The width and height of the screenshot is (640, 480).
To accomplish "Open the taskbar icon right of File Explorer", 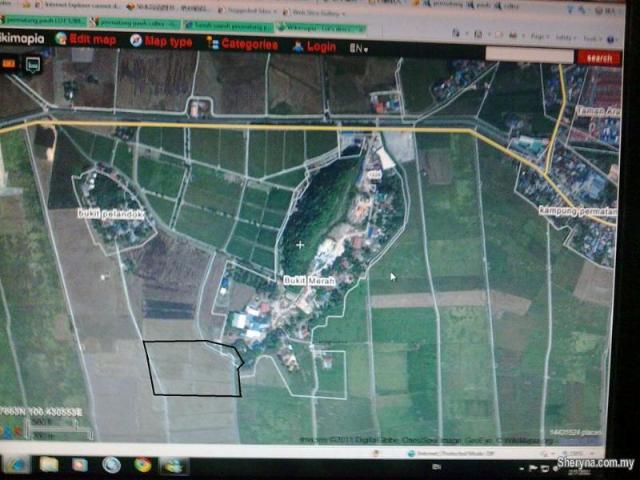I will pos(80,465).
